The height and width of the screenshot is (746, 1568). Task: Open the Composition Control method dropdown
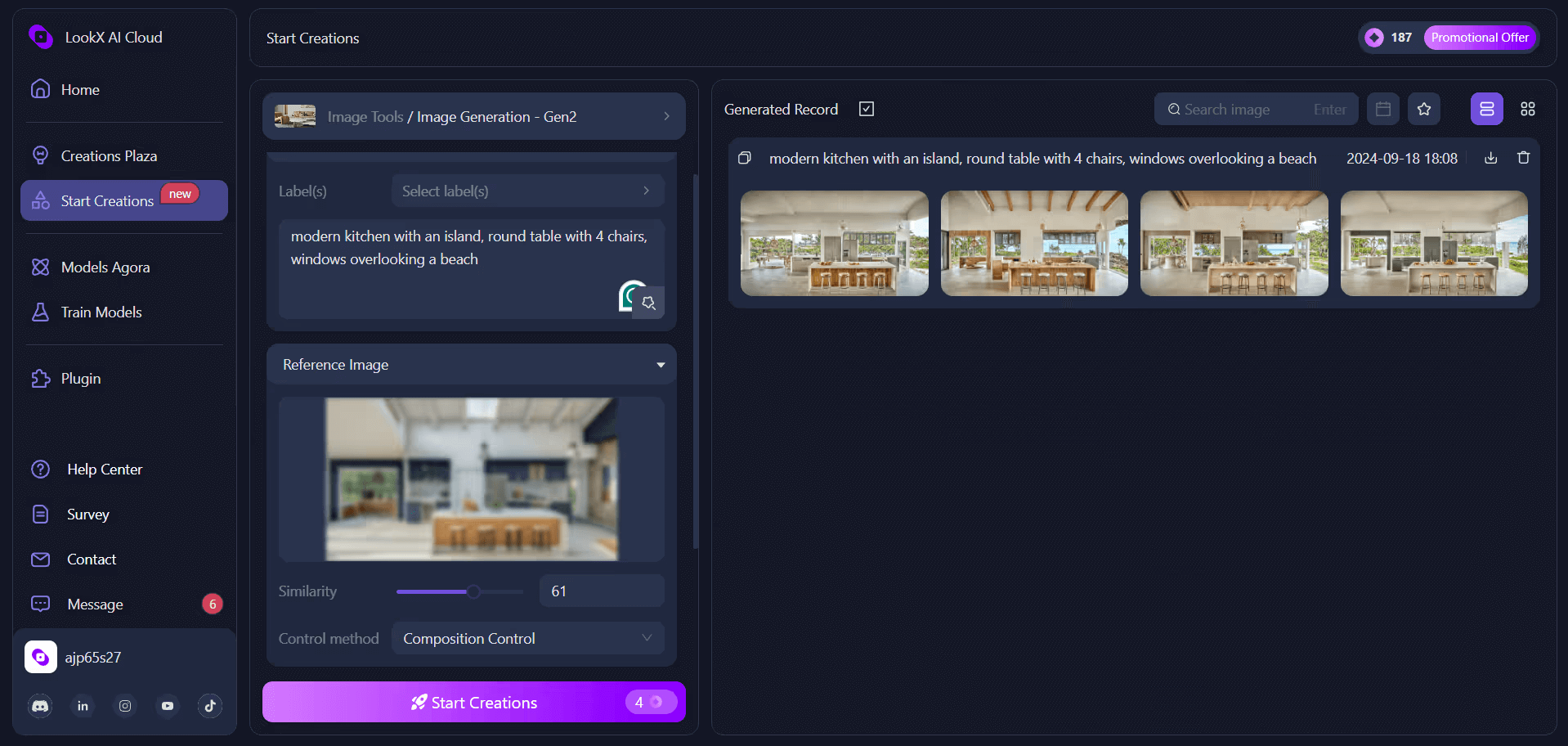point(527,638)
